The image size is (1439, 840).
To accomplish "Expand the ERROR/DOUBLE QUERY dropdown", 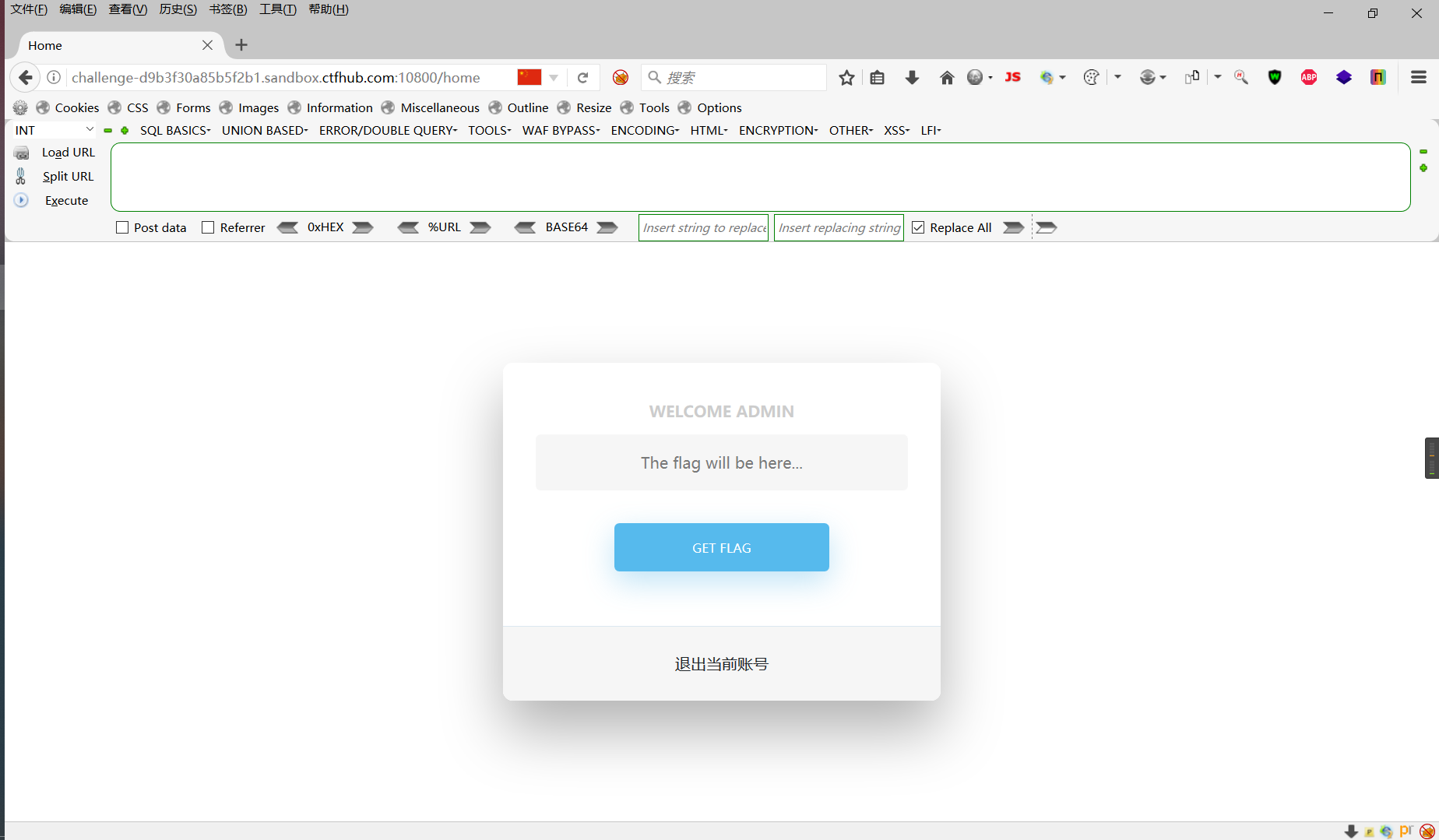I will pos(388,130).
